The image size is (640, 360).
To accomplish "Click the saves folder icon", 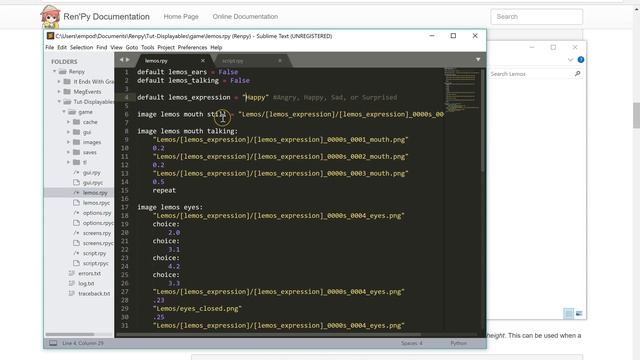I will click(x=76, y=152).
